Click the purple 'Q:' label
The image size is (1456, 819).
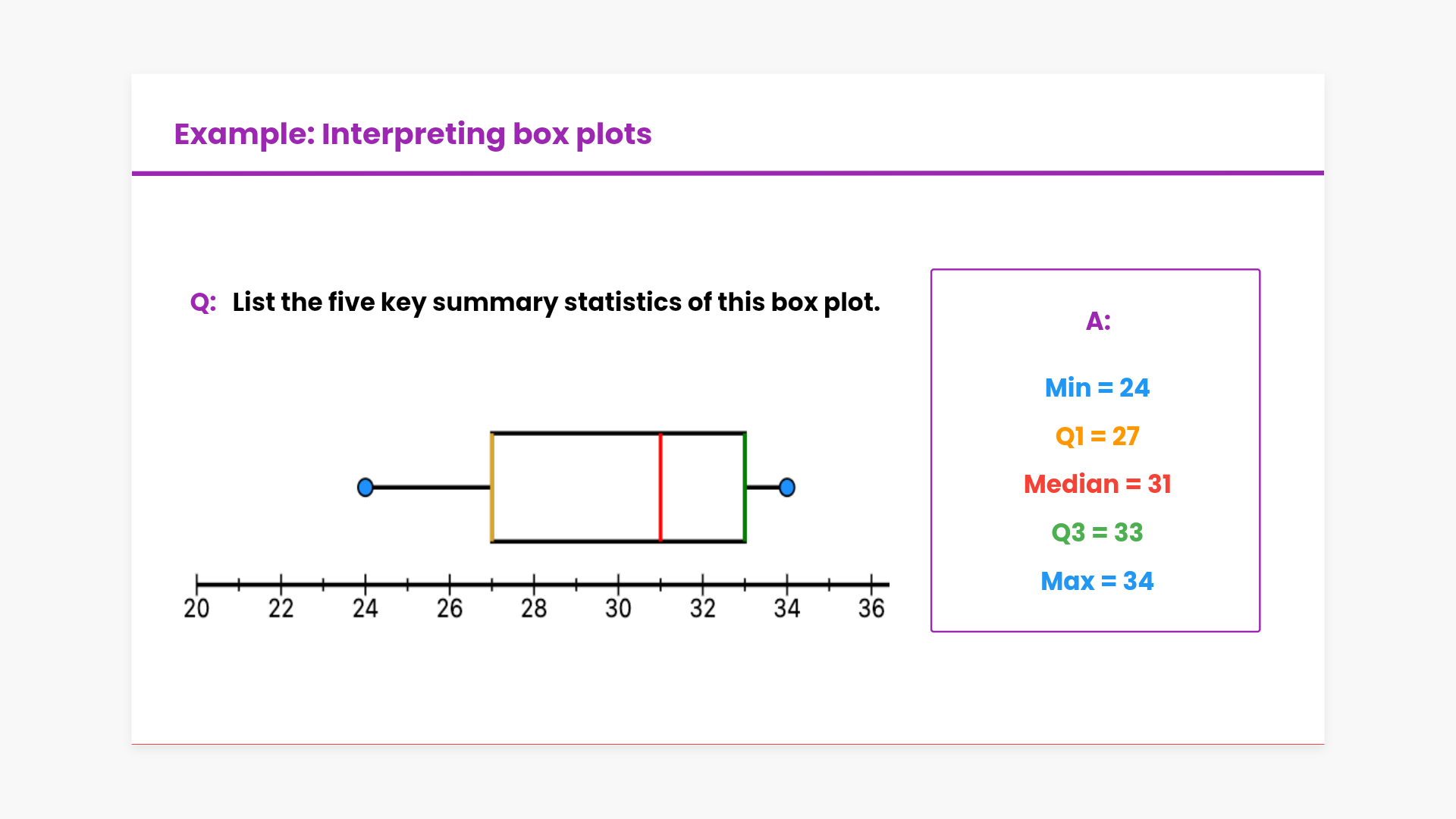coord(202,303)
